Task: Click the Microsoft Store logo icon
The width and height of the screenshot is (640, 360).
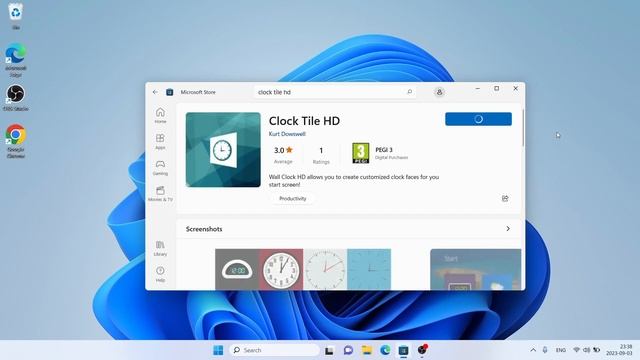Action: pos(170,92)
